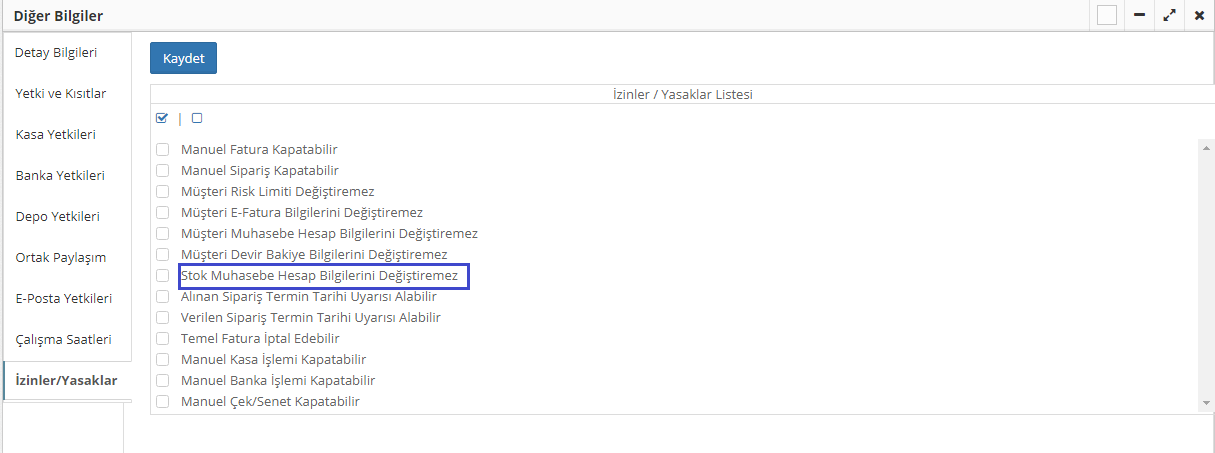1215x453 pixels.
Task: Close the Diğer Bilgiler panel
Action: click(x=1199, y=16)
